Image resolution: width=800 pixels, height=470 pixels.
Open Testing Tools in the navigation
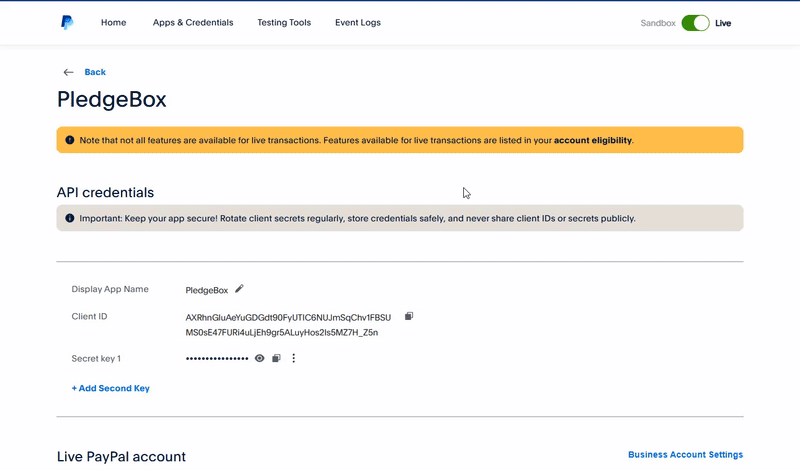284,23
